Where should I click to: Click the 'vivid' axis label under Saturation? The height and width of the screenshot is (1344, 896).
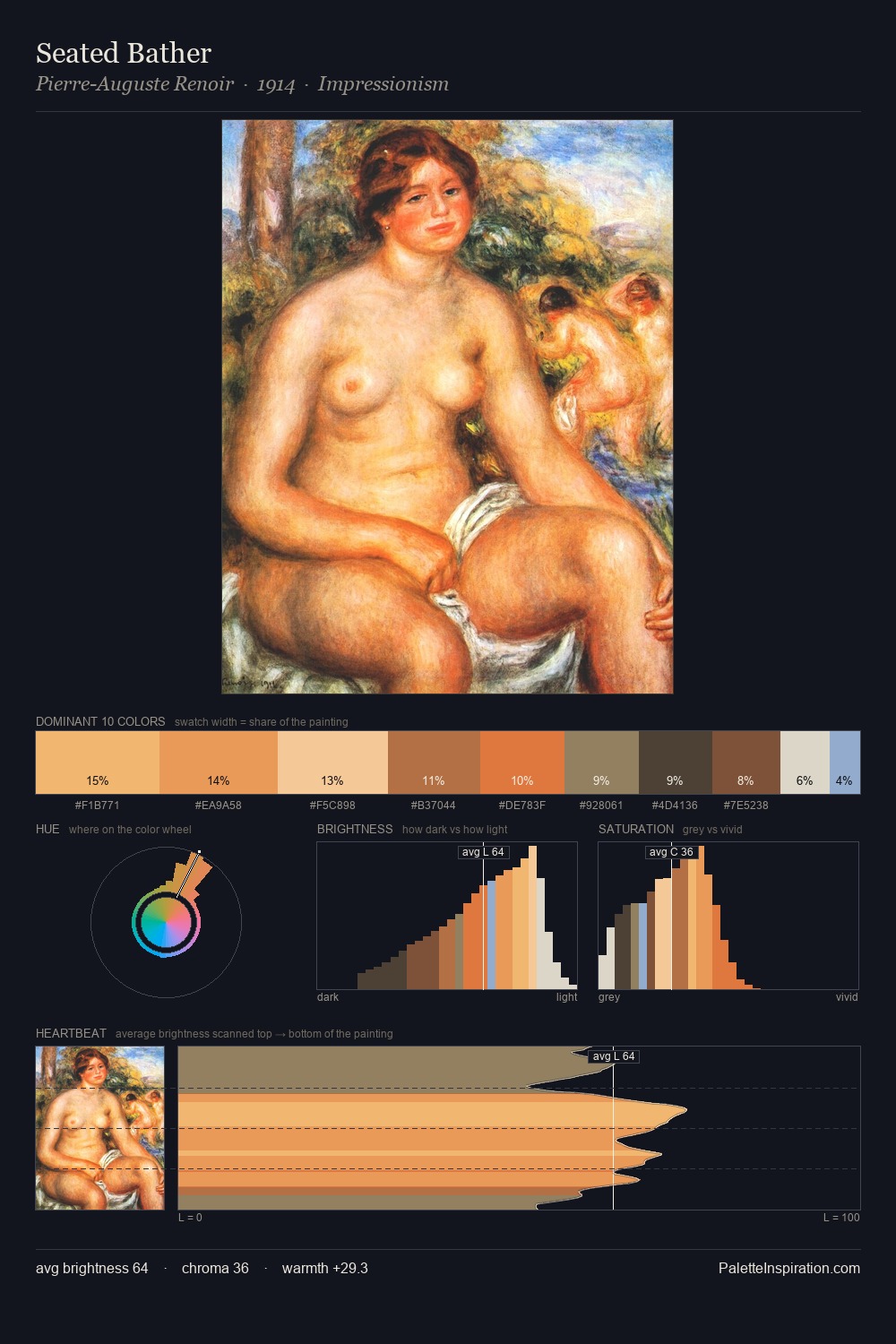[x=847, y=997]
